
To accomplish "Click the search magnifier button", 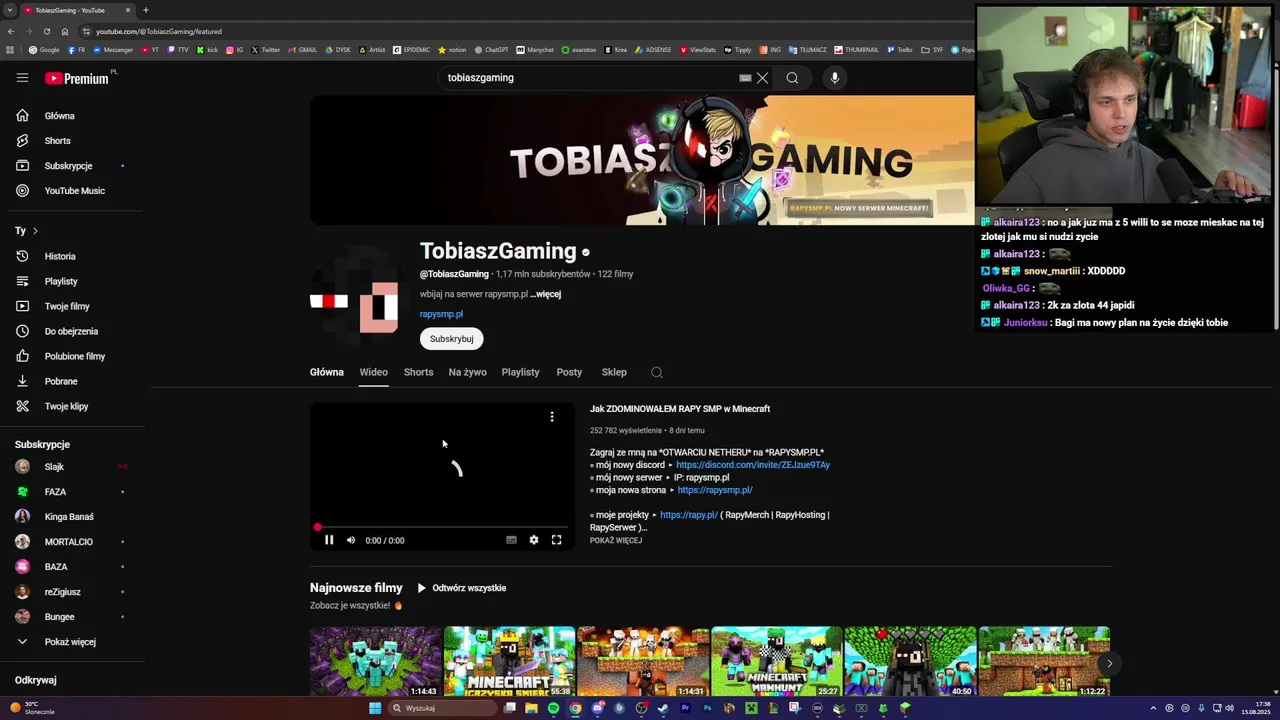I will [792, 78].
